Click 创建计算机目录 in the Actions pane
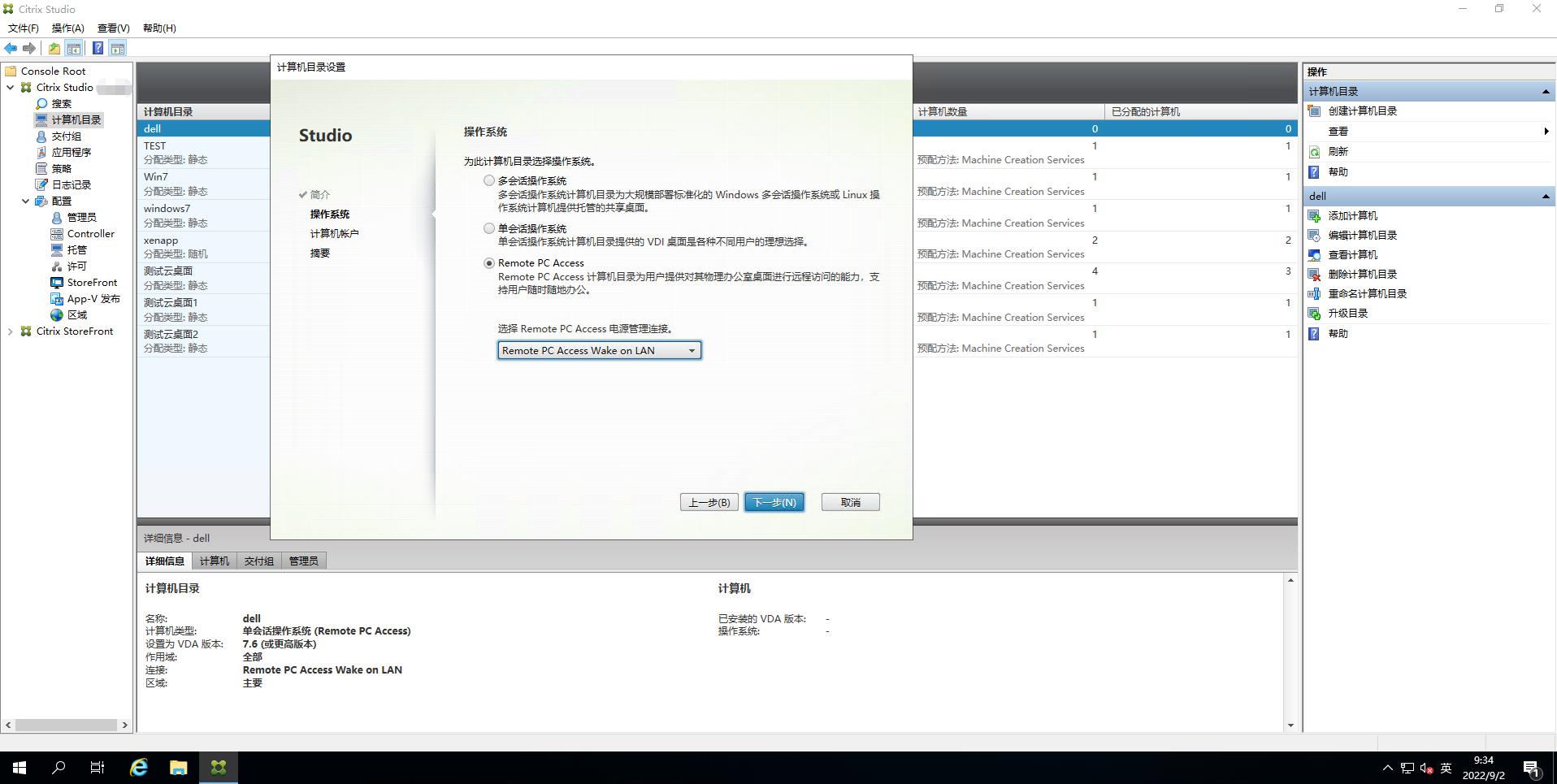Viewport: 1557px width, 784px height. pyautogui.click(x=1362, y=110)
